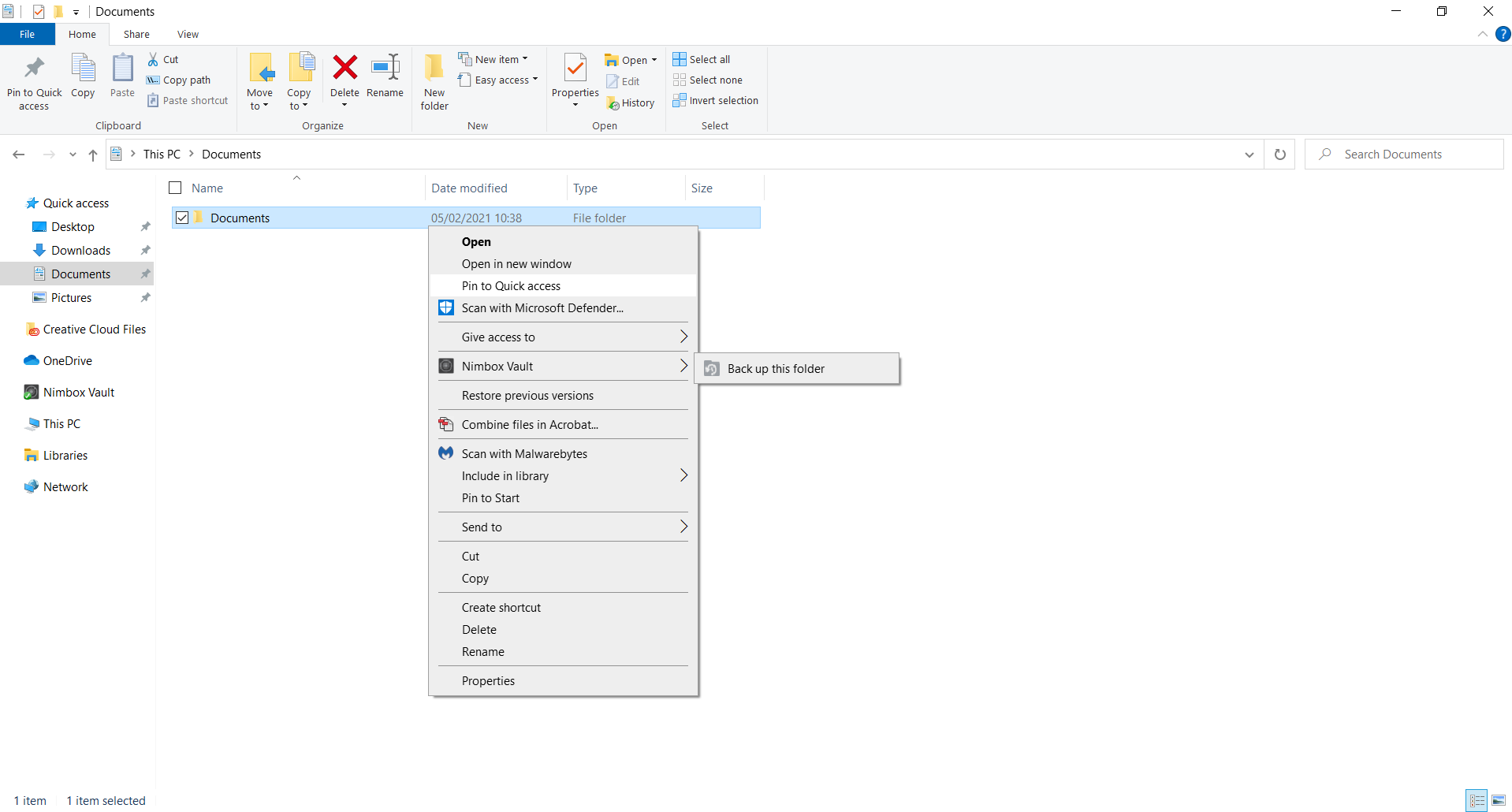Click the Back up this folder submenu item

(797, 369)
